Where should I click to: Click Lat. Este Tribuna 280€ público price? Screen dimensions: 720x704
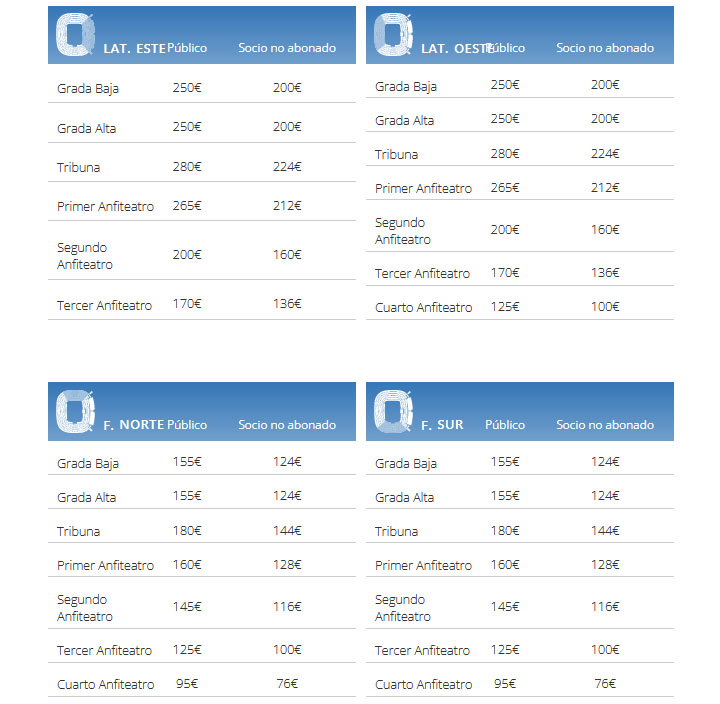187,167
